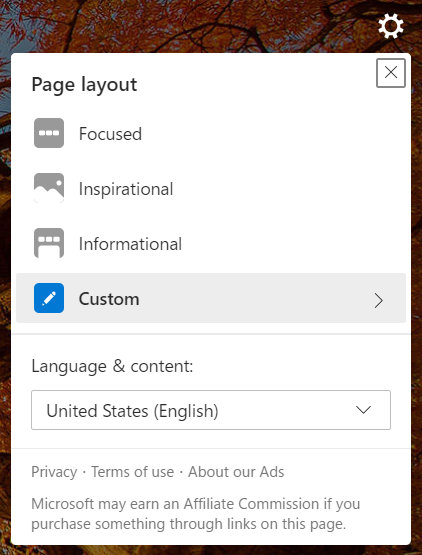Click the Informational layout icon
The height and width of the screenshot is (555, 422).
pos(49,243)
